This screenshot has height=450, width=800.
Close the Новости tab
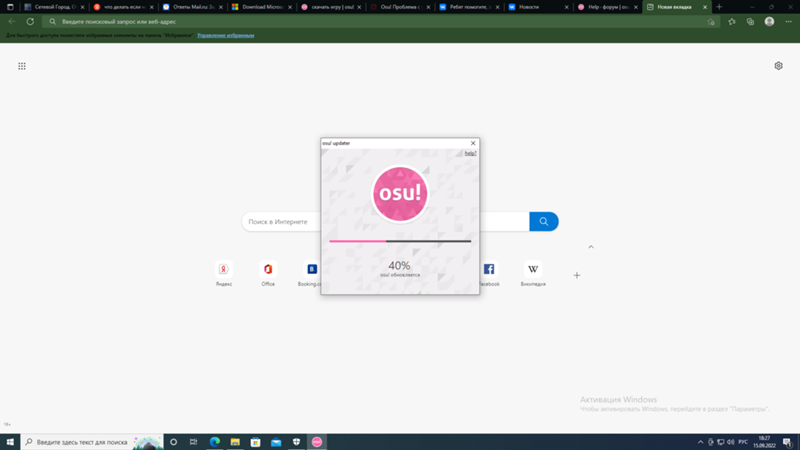pyautogui.click(x=566, y=7)
